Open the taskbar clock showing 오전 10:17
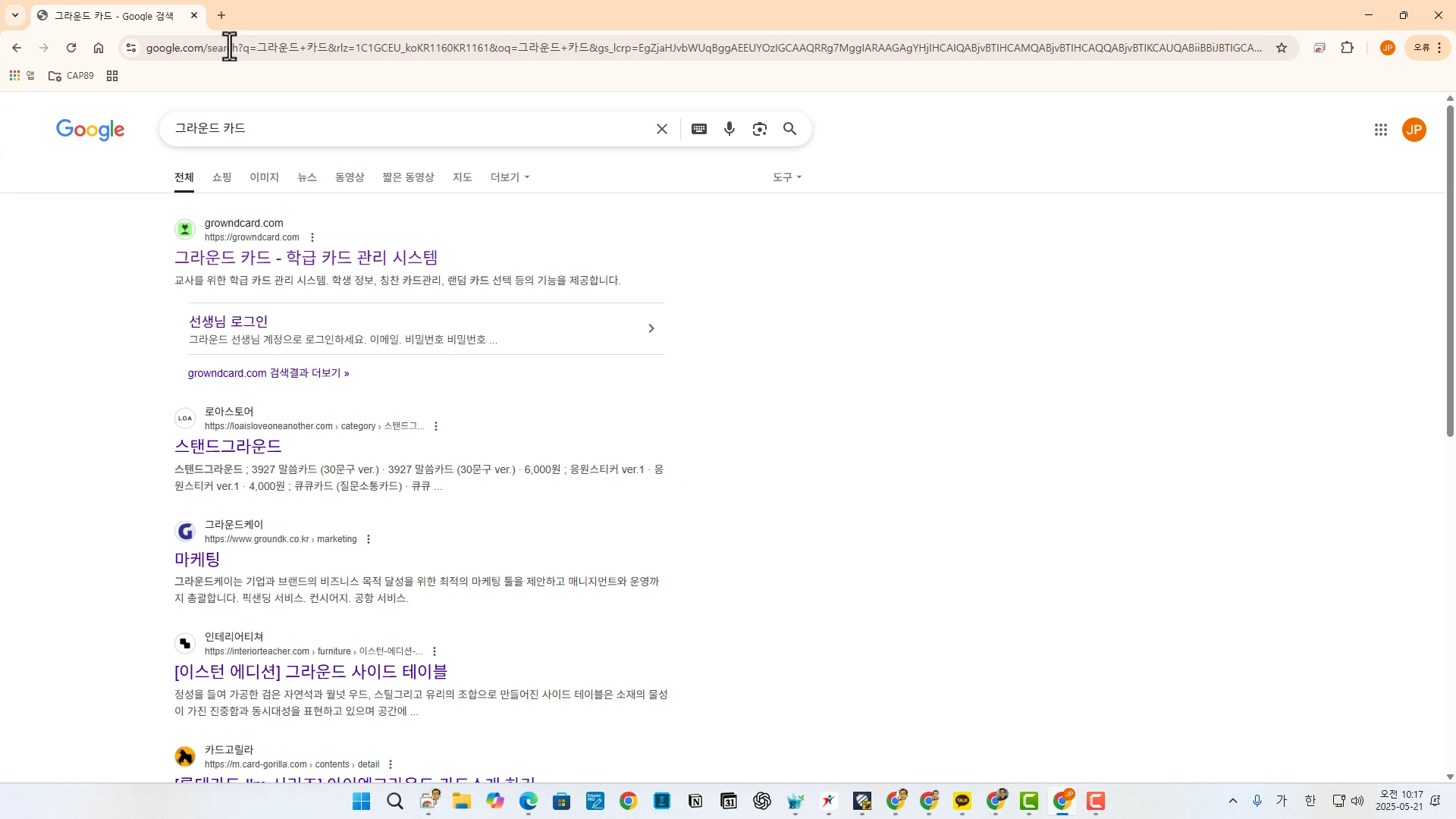This screenshot has width=1456, height=819. [x=1399, y=801]
